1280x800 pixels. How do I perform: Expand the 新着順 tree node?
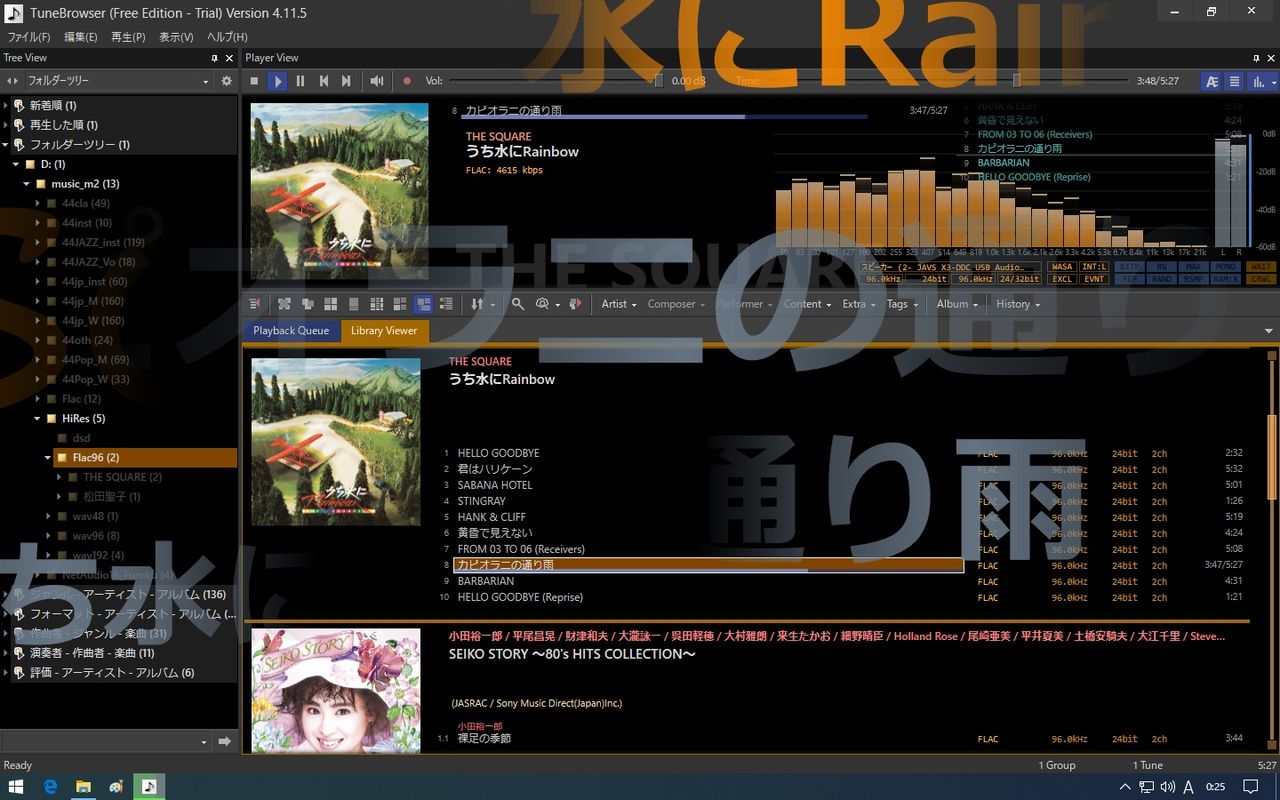pos(6,105)
